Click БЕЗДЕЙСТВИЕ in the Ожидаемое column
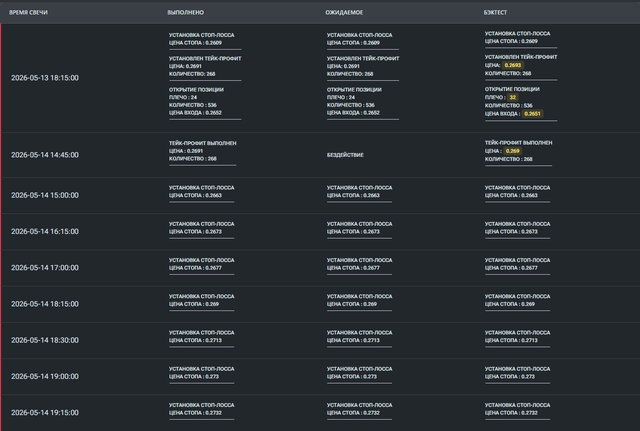Image resolution: width=640 pixels, height=431 pixels. [345, 155]
